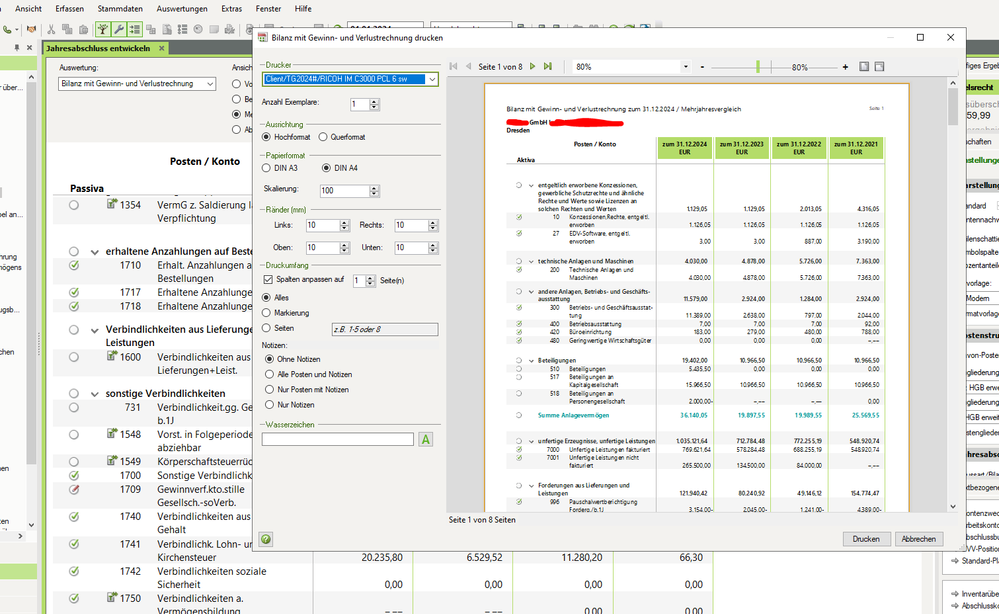Viewport: 999px width, 614px height.
Task: Toggle the wrench tool icon
Action: click(x=119, y=29)
